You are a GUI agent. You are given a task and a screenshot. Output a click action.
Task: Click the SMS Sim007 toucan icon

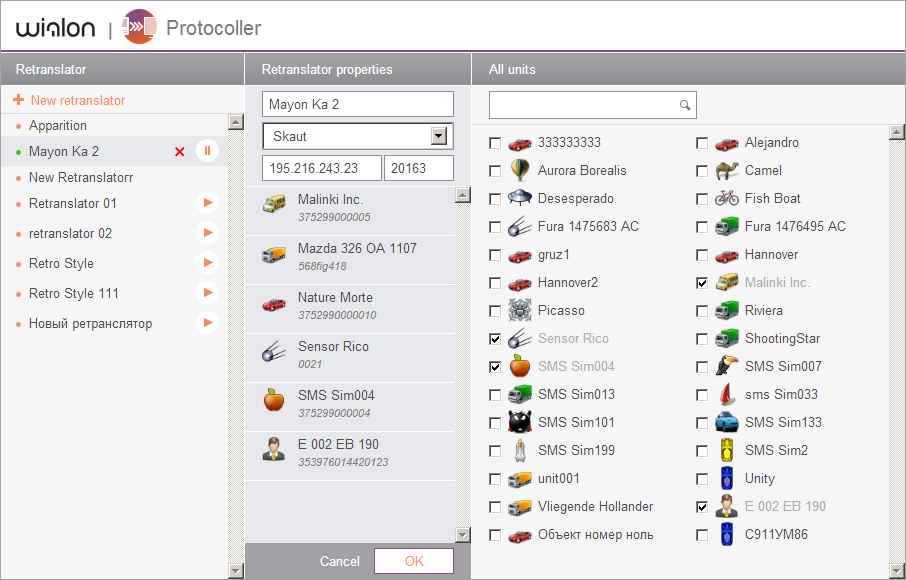click(727, 366)
